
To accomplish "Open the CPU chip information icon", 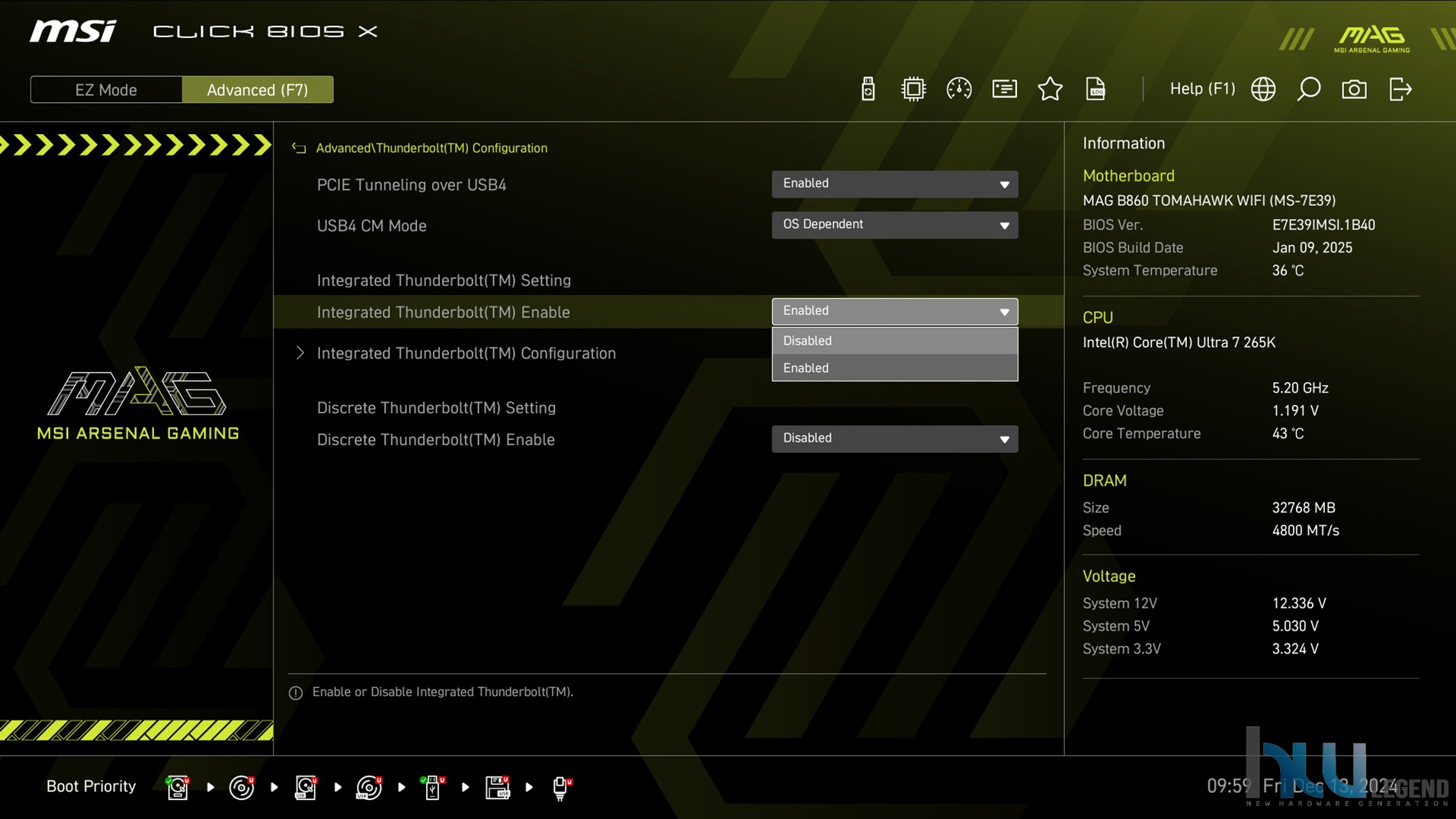I will click(913, 89).
